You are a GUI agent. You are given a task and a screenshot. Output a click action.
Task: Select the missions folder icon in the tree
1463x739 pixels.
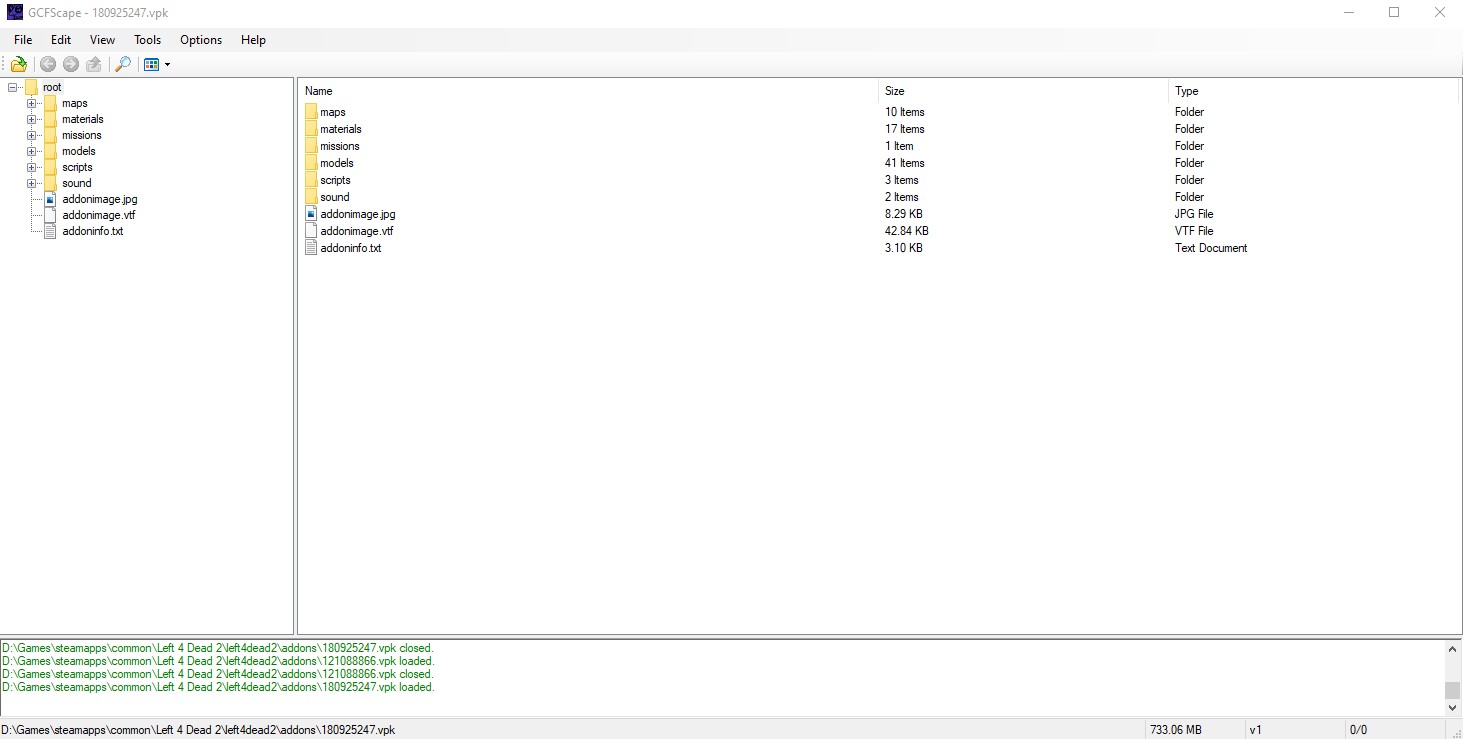coord(50,135)
